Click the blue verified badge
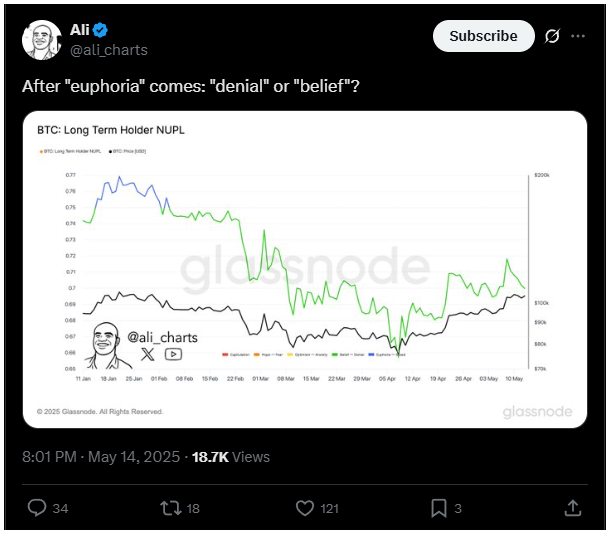The image size is (610, 534). (100, 30)
